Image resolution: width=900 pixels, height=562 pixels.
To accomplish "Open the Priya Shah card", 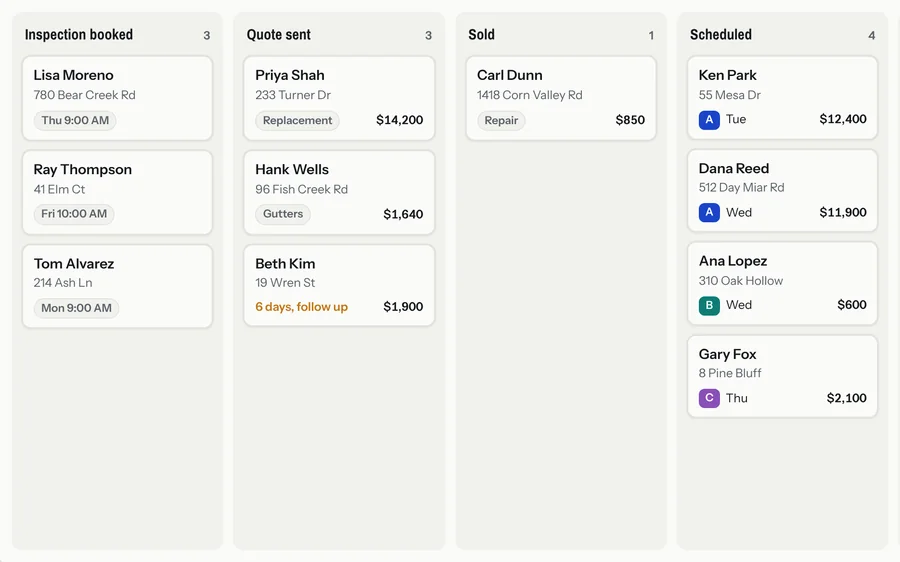I will tap(339, 98).
